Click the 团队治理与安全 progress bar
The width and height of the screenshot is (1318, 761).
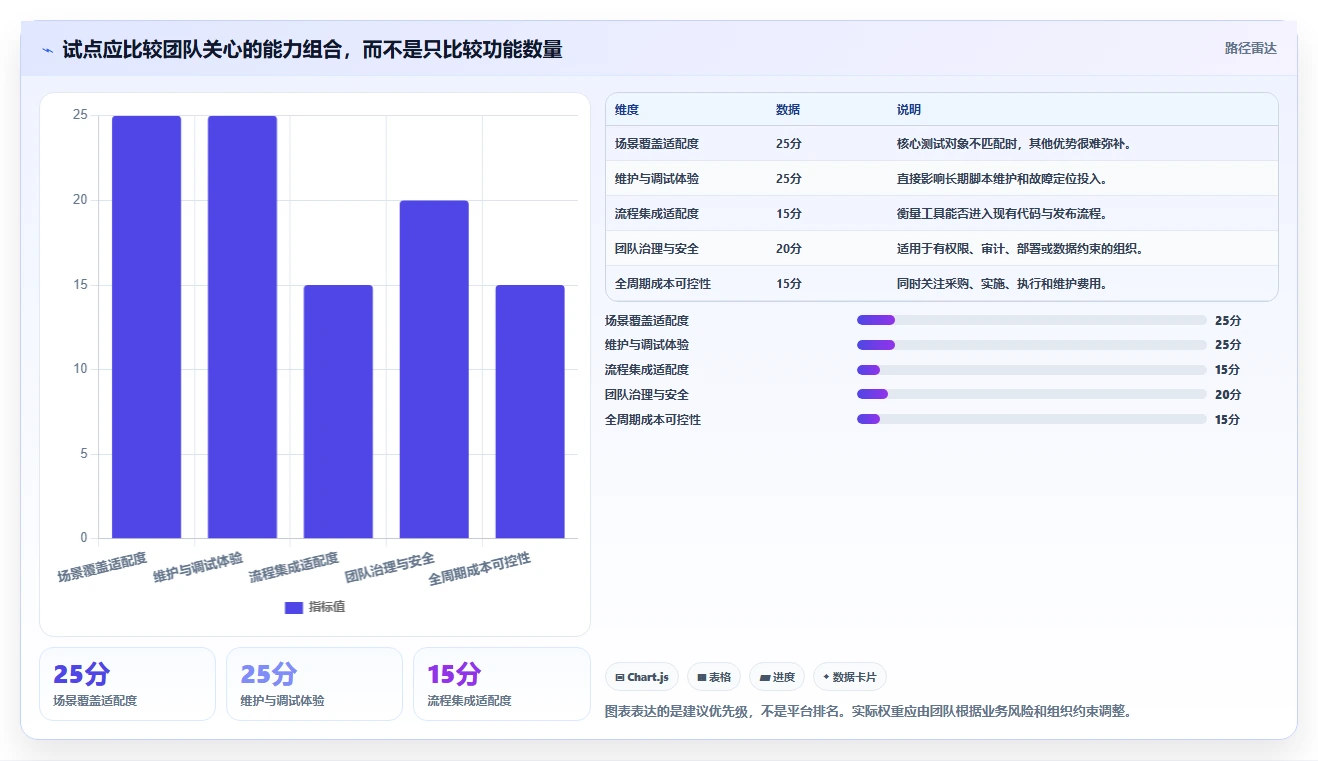click(x=1031, y=395)
